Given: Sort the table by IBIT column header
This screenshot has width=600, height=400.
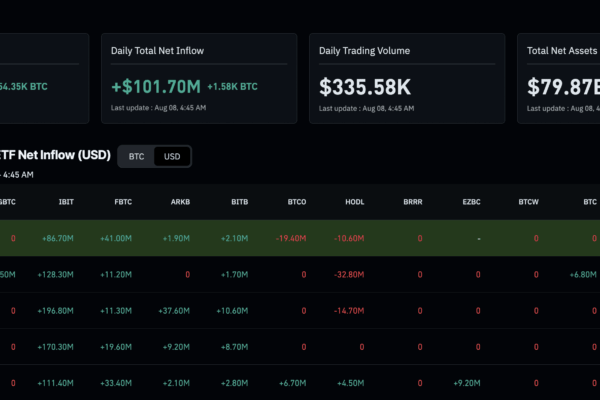Looking at the screenshot, I should click(66, 202).
